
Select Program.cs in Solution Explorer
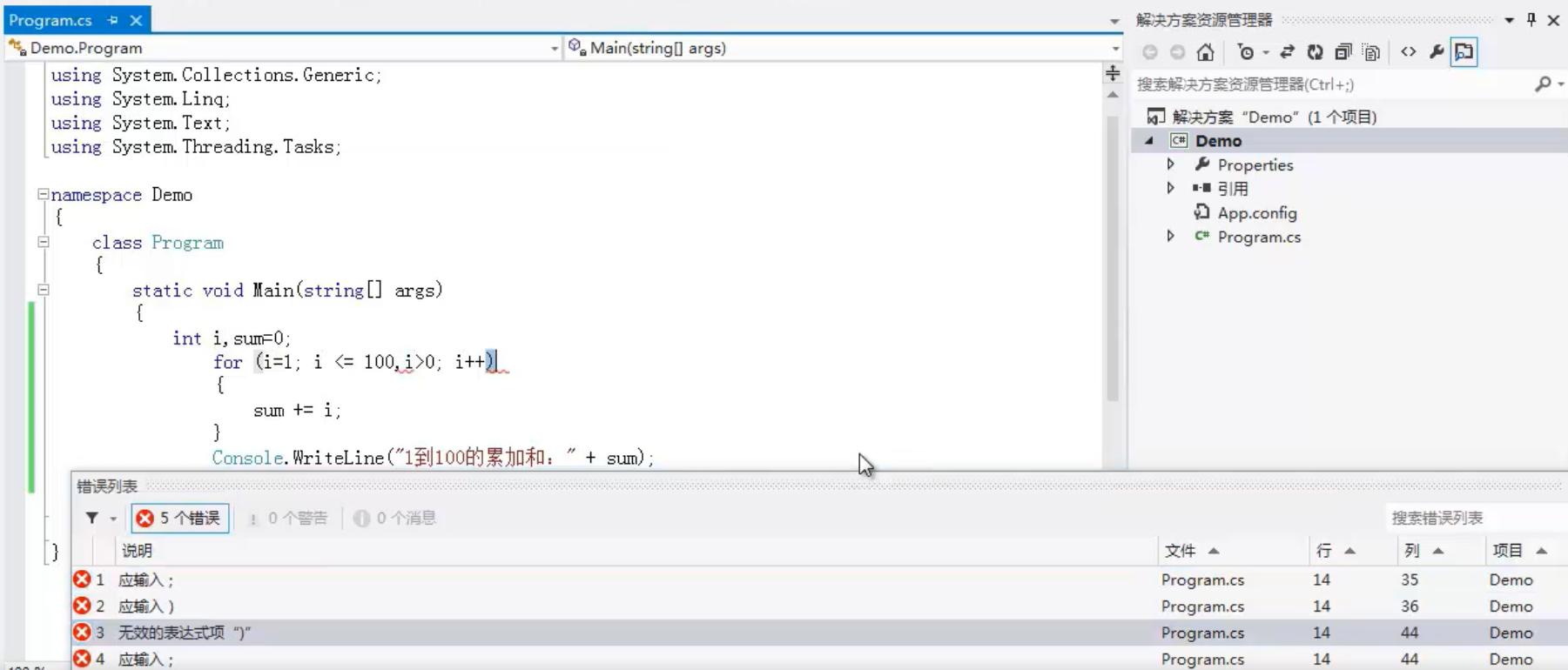point(1259,237)
